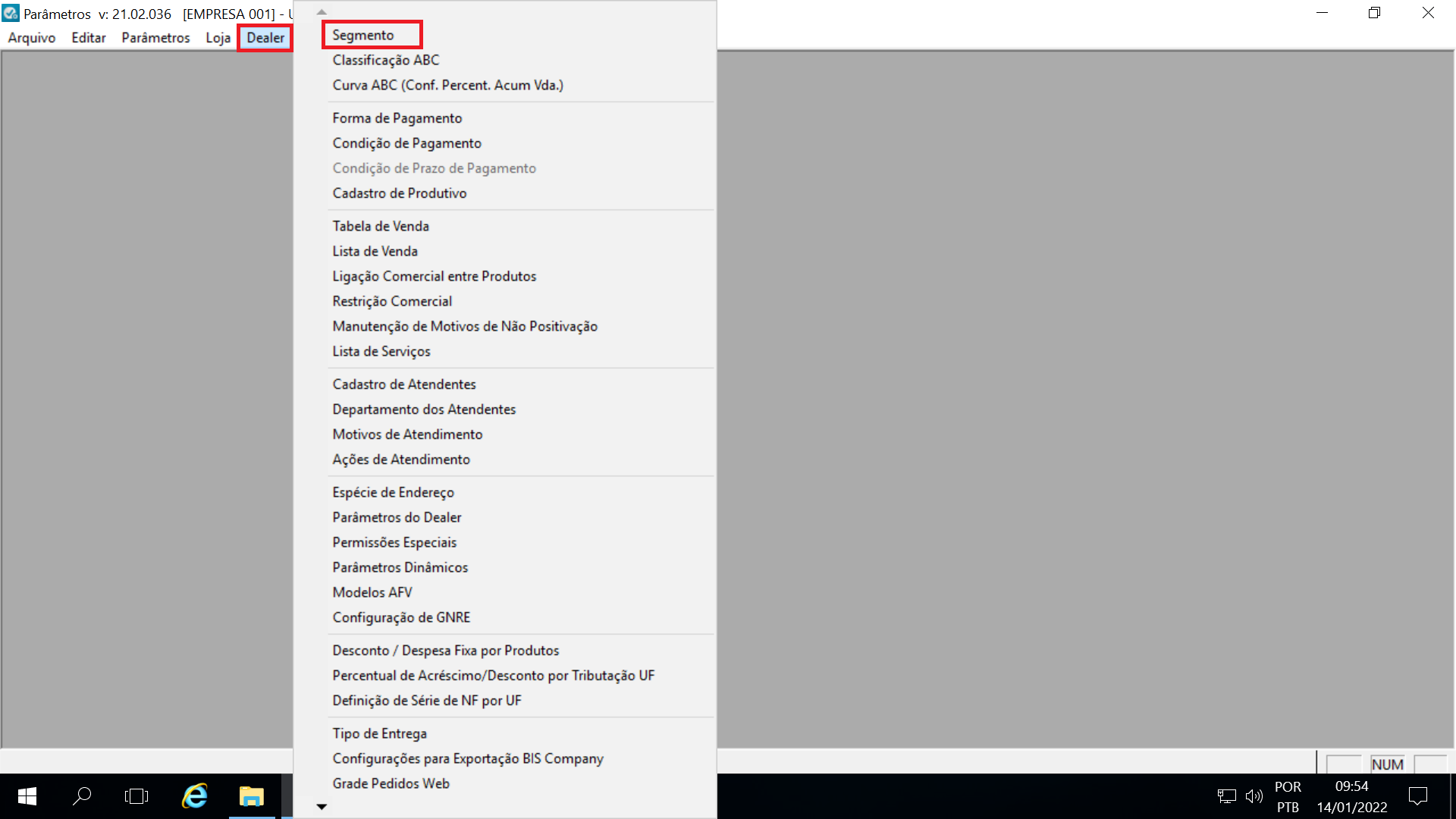Collapse the Dealer menu
The width and height of the screenshot is (1456, 819).
tap(265, 38)
